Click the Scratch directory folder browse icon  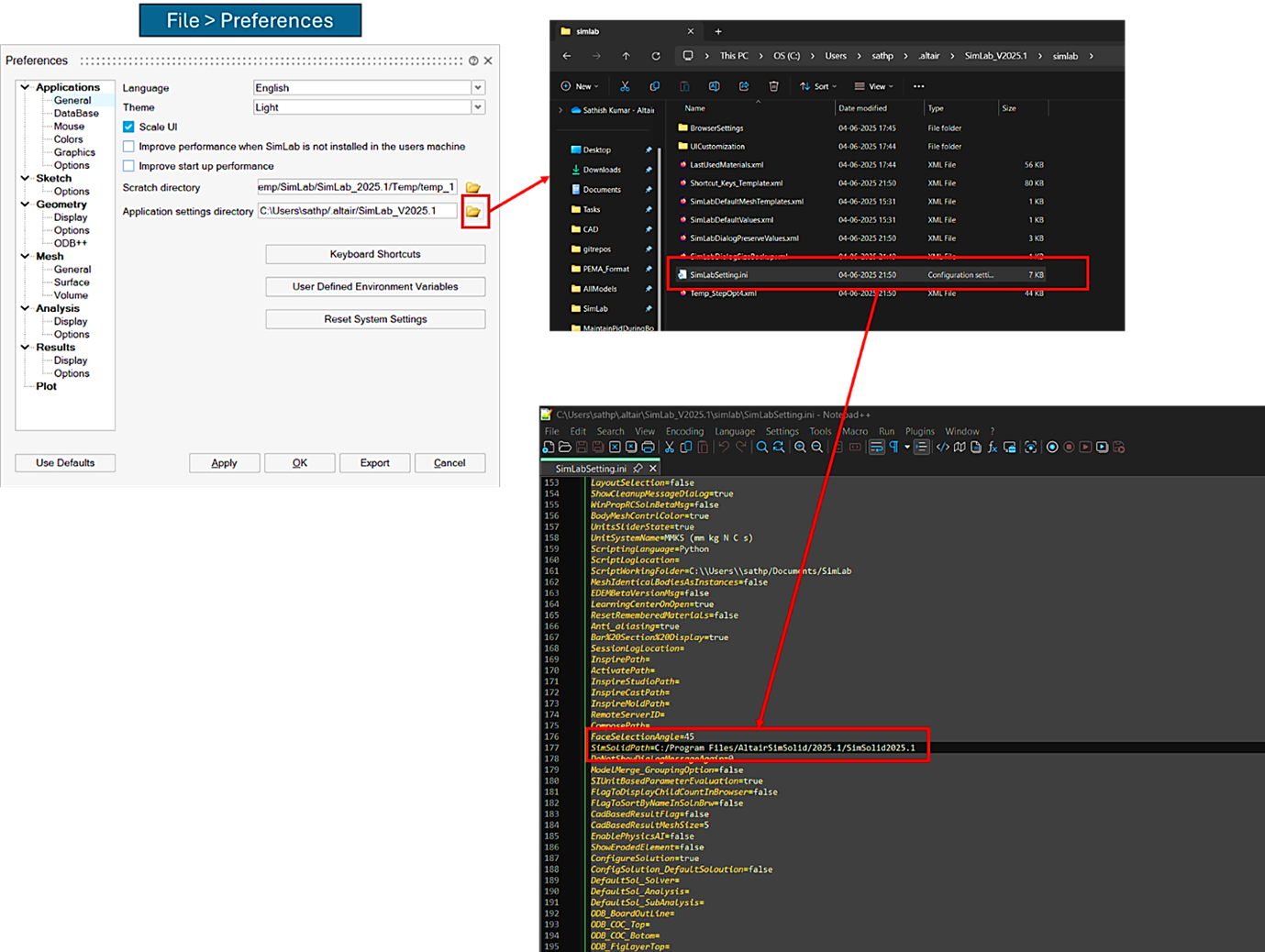tap(473, 188)
